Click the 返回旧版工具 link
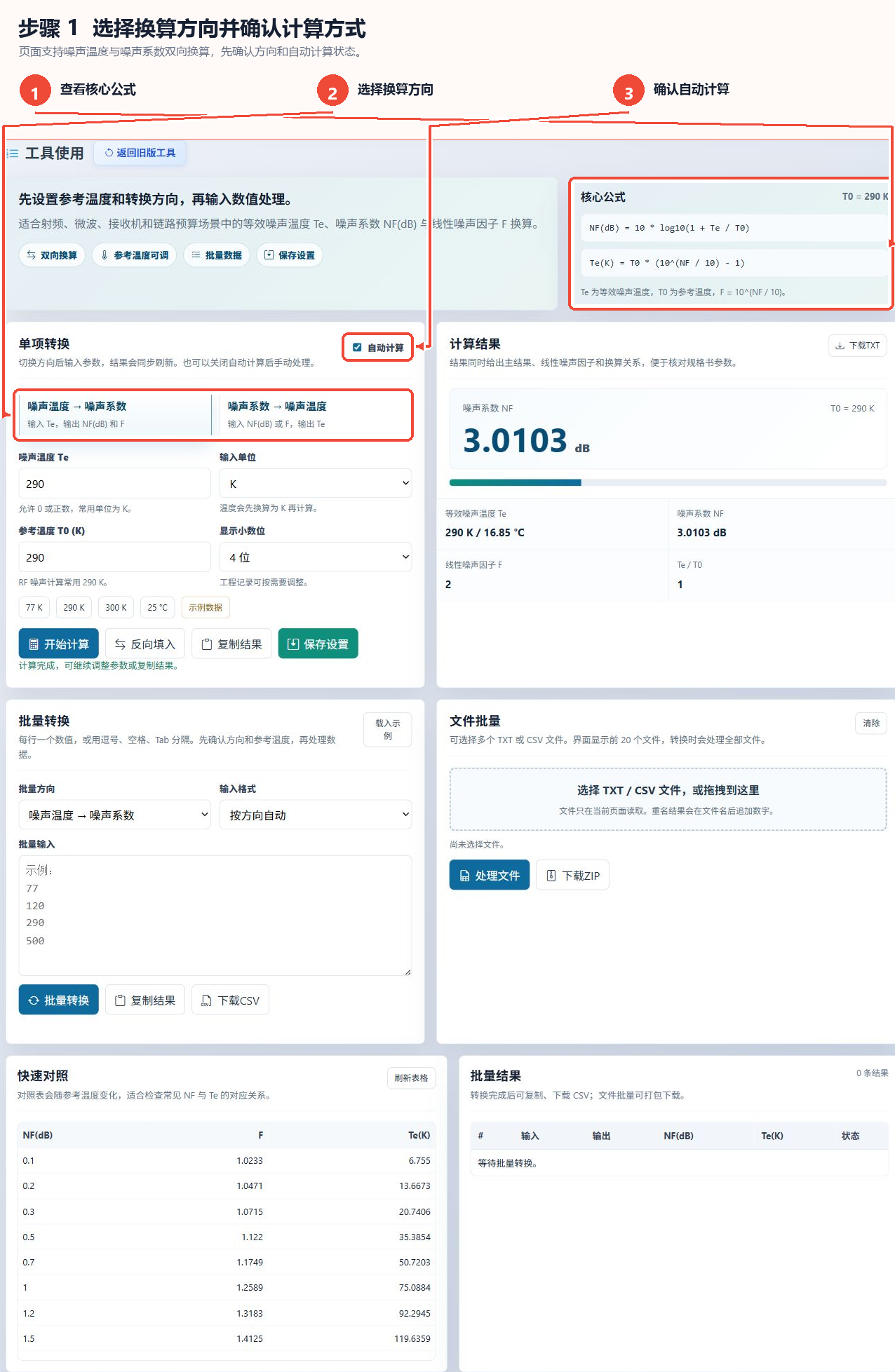Viewport: 895px width, 1372px height. (x=140, y=153)
